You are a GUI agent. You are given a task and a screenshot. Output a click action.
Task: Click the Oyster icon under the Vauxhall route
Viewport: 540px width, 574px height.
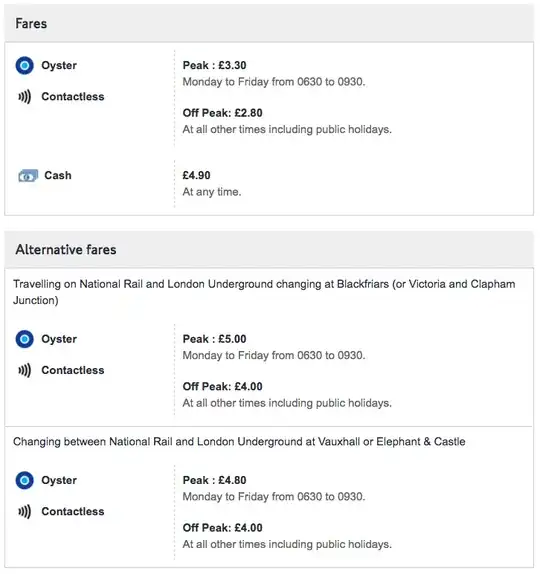(25, 480)
